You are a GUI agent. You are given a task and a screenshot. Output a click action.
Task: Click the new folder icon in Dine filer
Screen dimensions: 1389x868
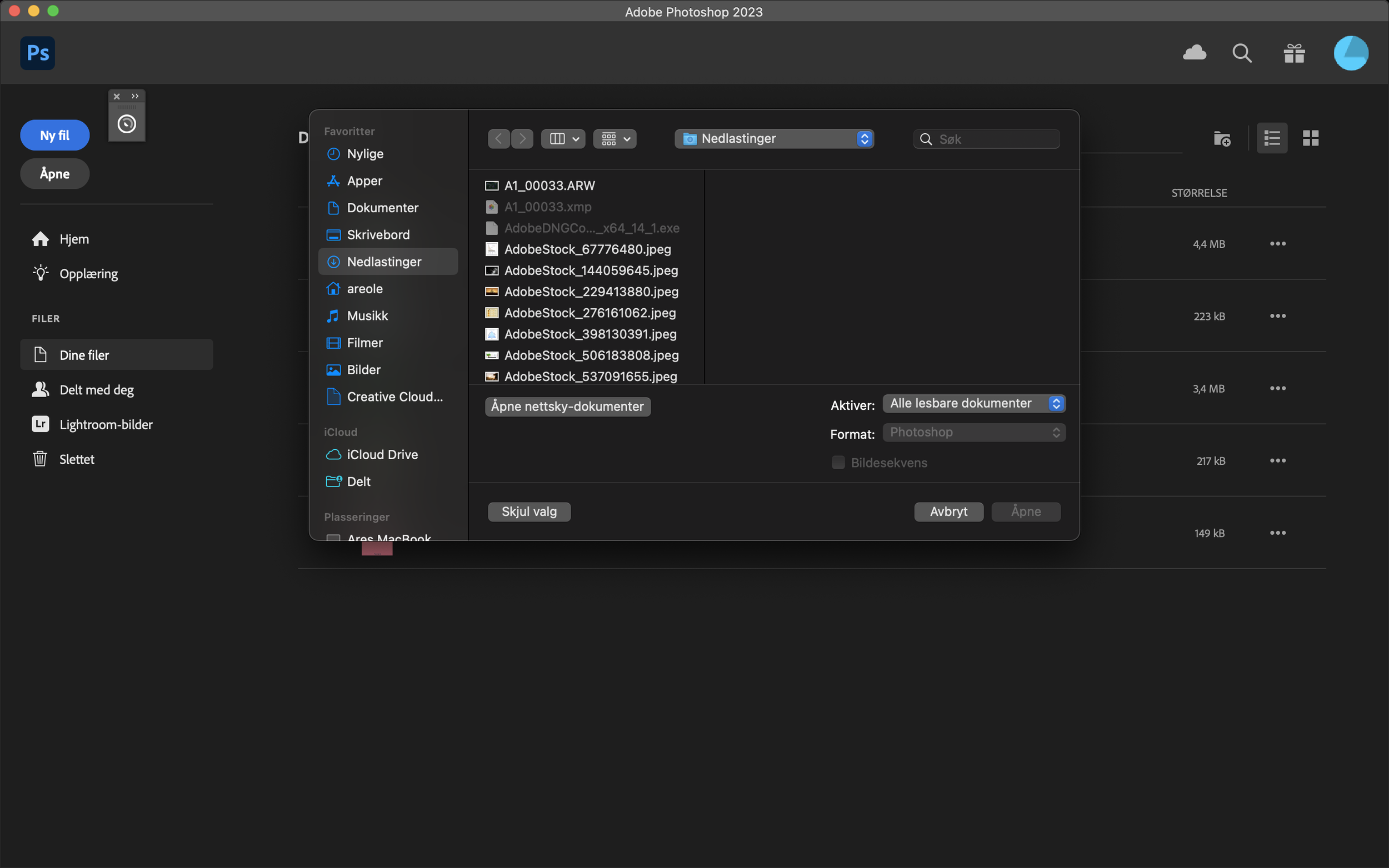point(1222,138)
